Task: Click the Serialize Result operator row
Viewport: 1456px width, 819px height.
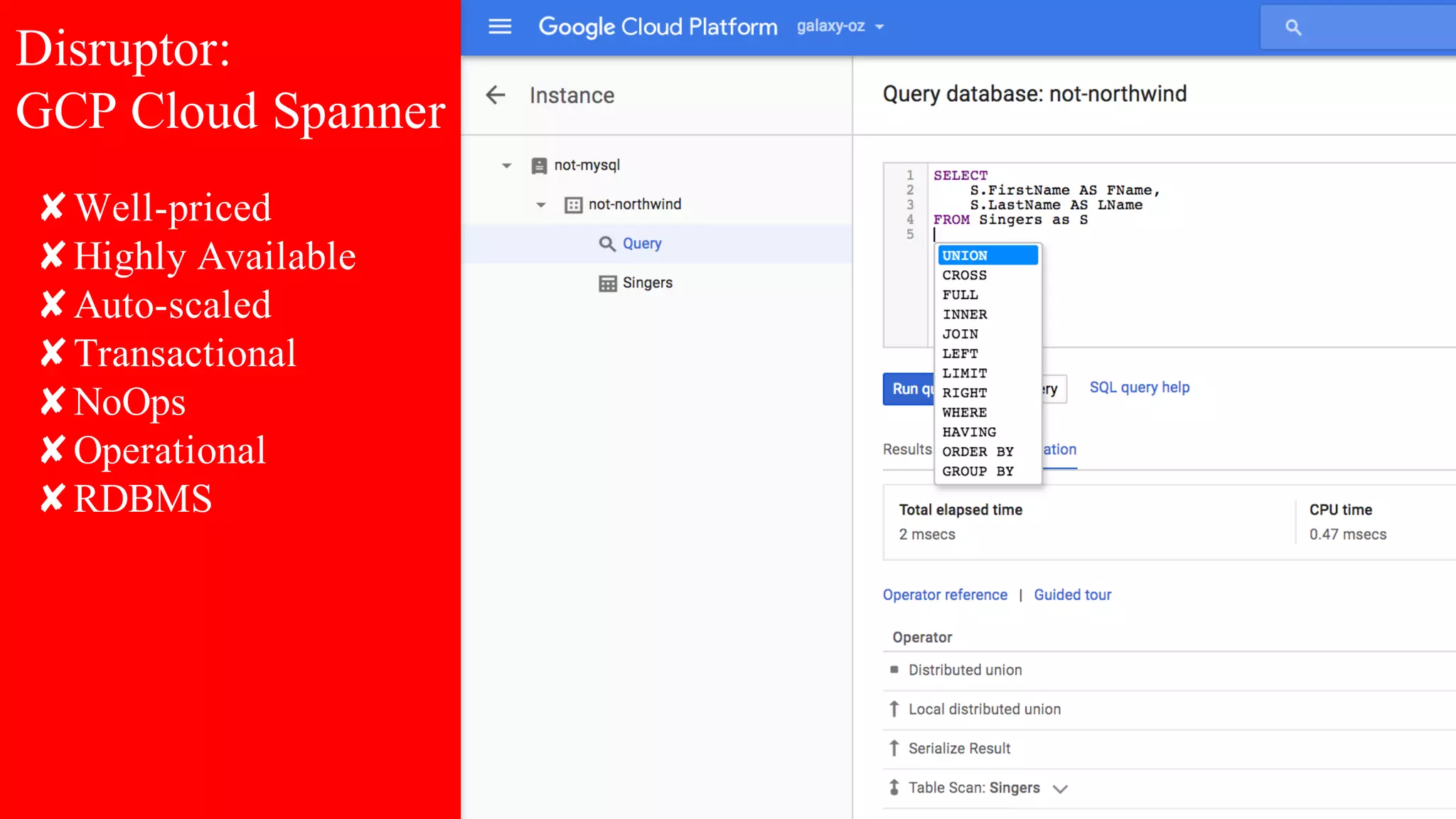Action: click(x=1169, y=748)
